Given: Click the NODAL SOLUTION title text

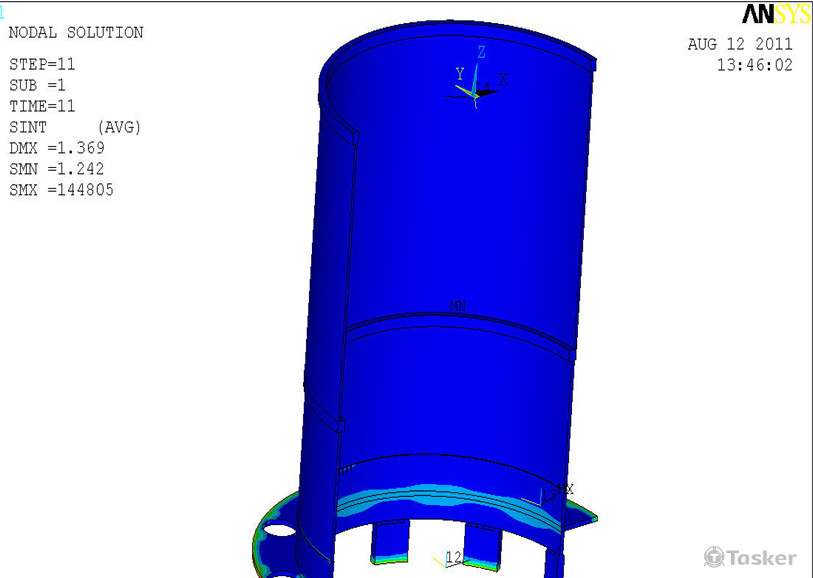Looking at the screenshot, I should pyautogui.click(x=76, y=32).
